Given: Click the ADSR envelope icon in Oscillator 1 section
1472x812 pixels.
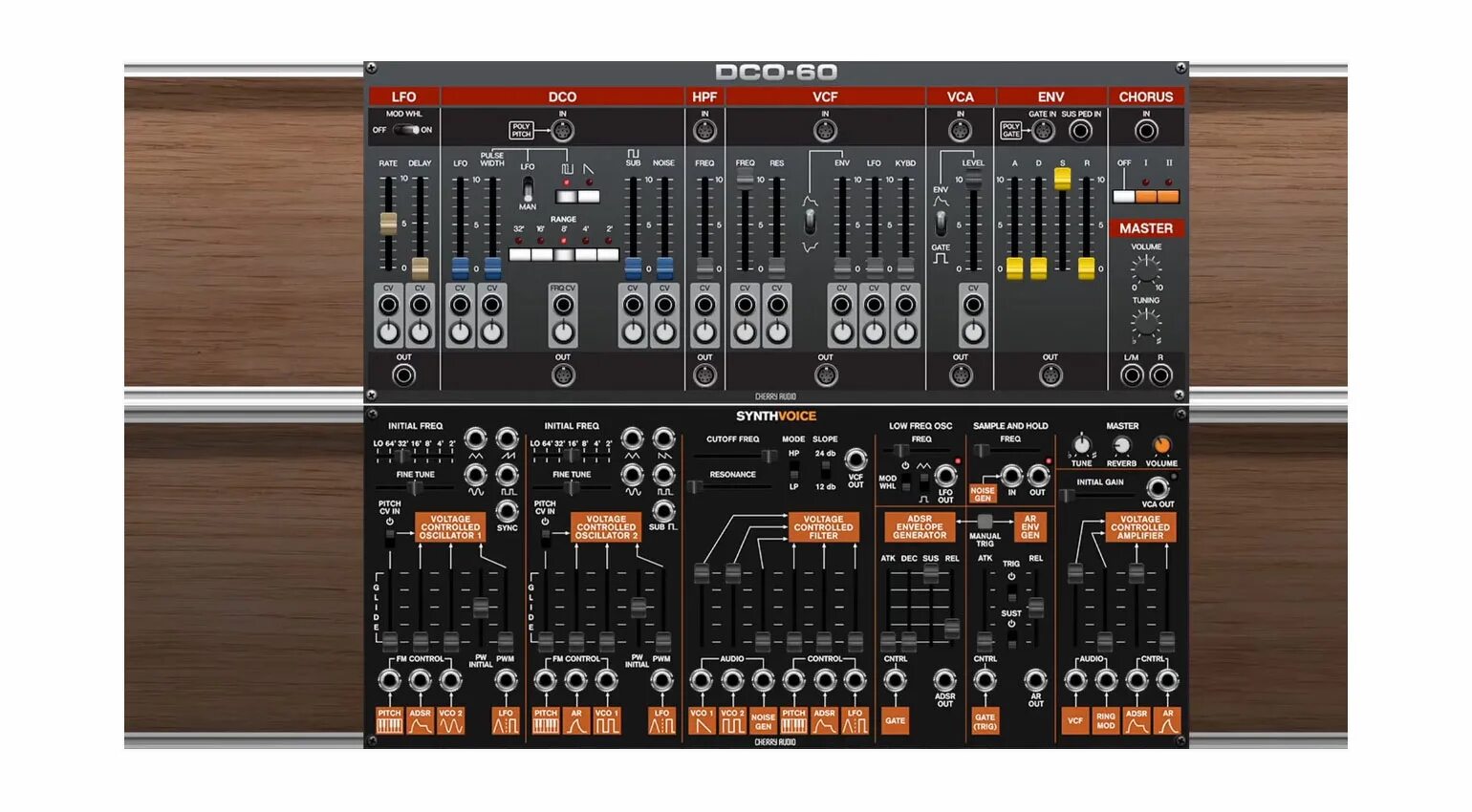Looking at the screenshot, I should (x=421, y=721).
